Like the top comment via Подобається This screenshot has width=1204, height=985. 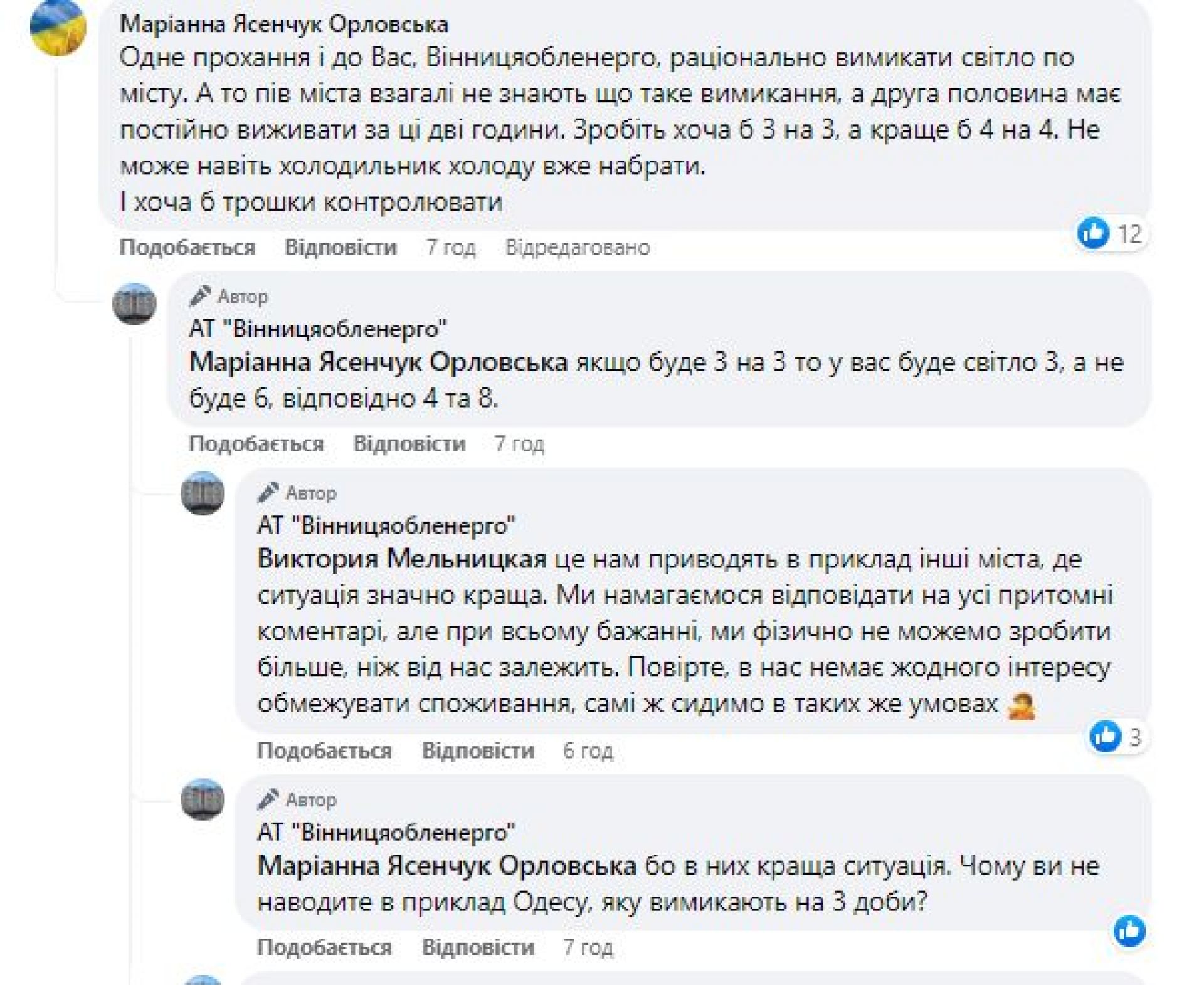pyautogui.click(x=187, y=248)
